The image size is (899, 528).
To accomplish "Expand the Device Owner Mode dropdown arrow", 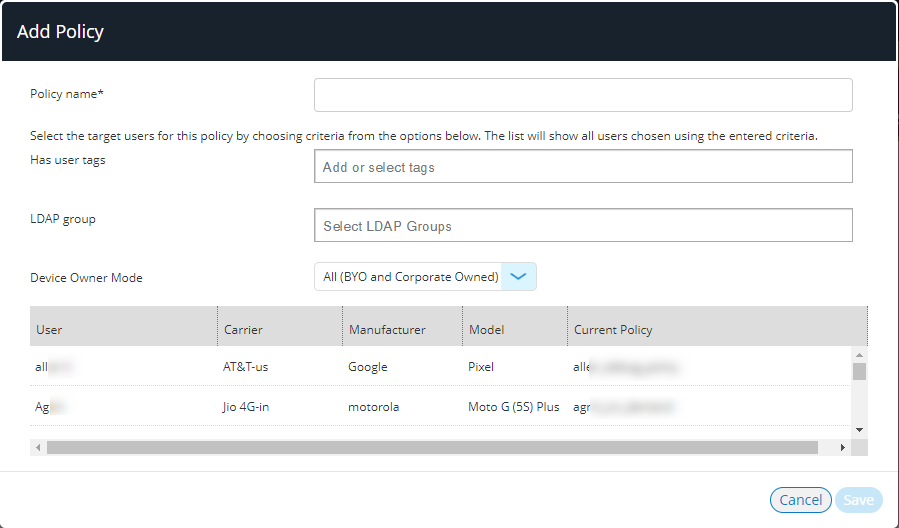I will coord(518,277).
